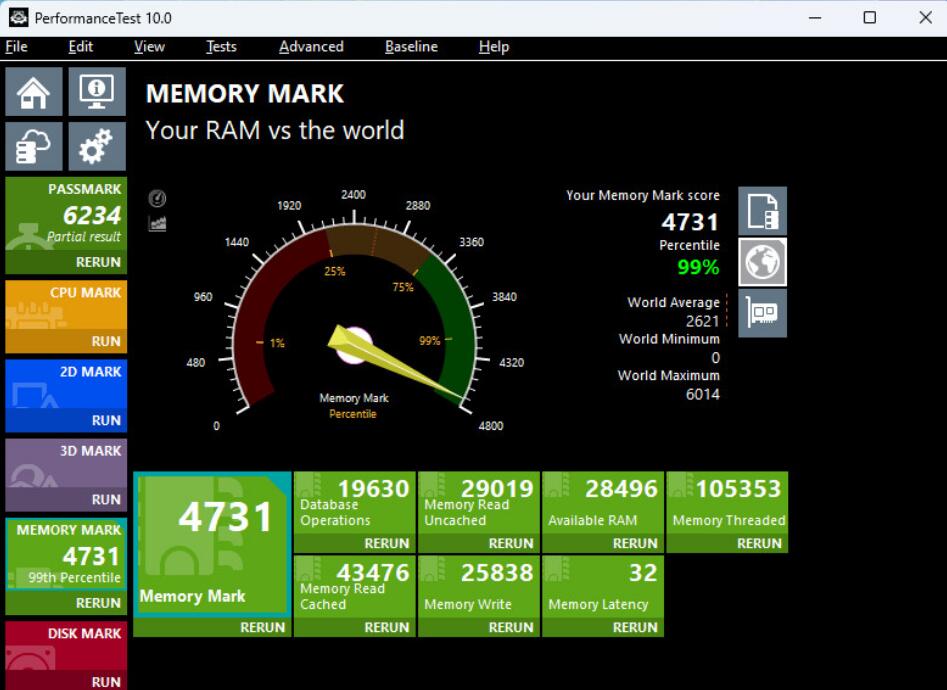
Task: Click the gauge needle on the dial
Action: pyautogui.click(x=394, y=364)
